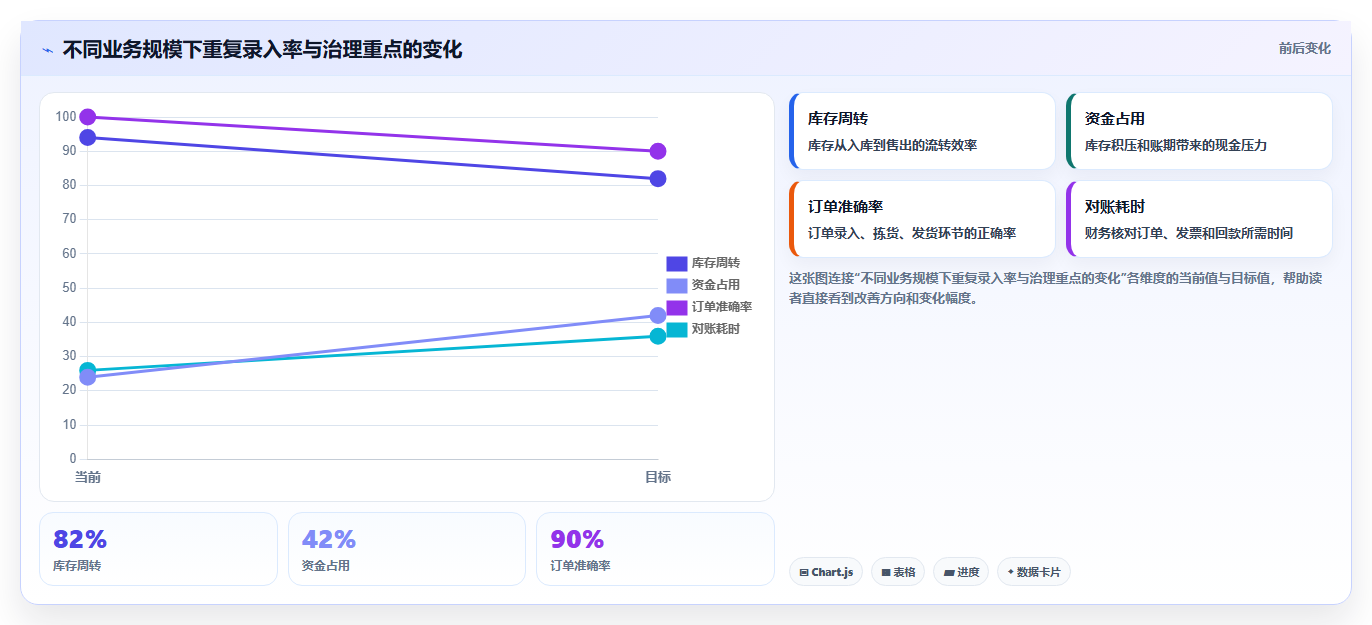Open the 对账耗时 description card
This screenshot has height=625, width=1372.
(x=1199, y=219)
